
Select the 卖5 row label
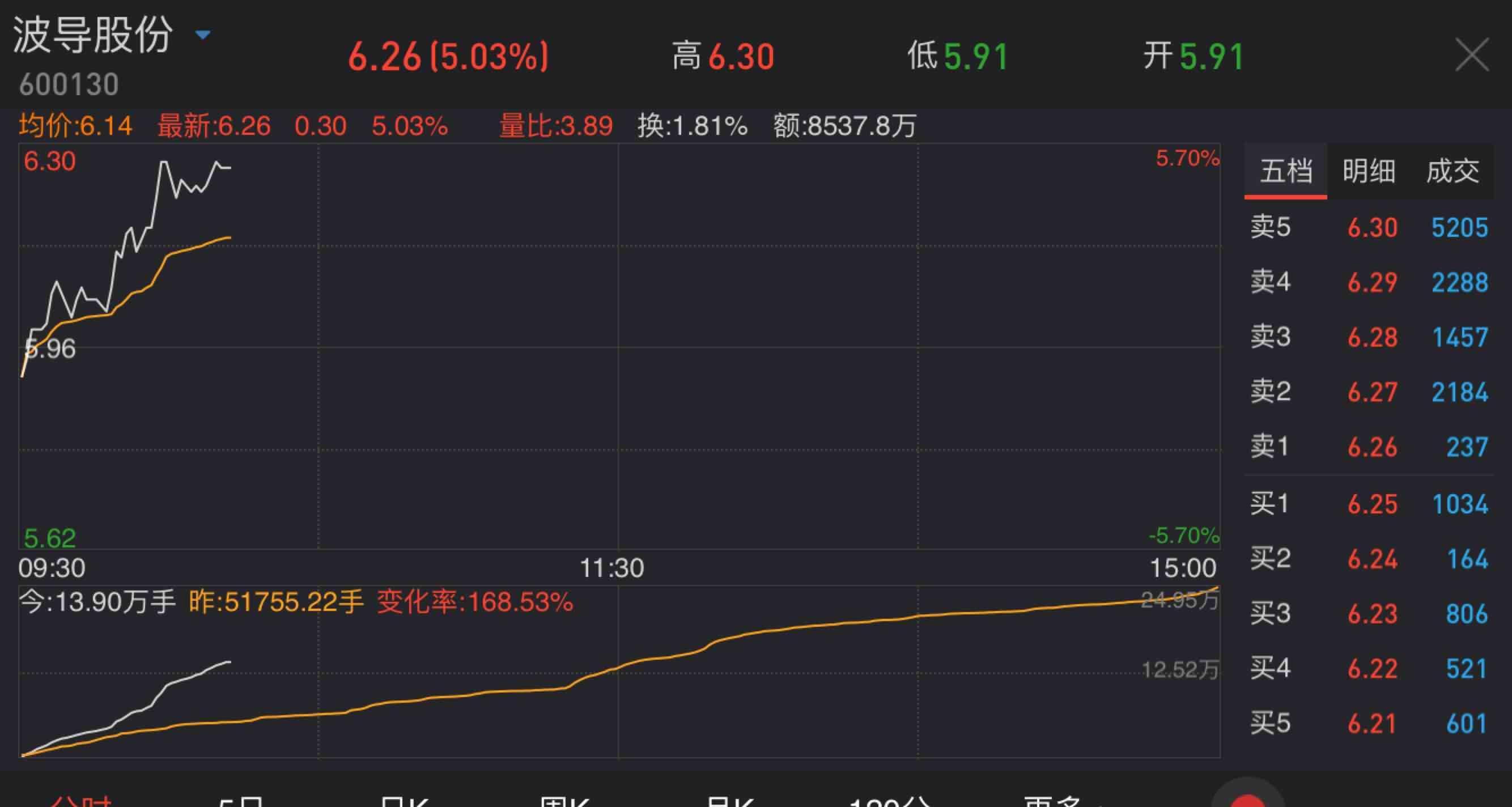coord(1270,227)
